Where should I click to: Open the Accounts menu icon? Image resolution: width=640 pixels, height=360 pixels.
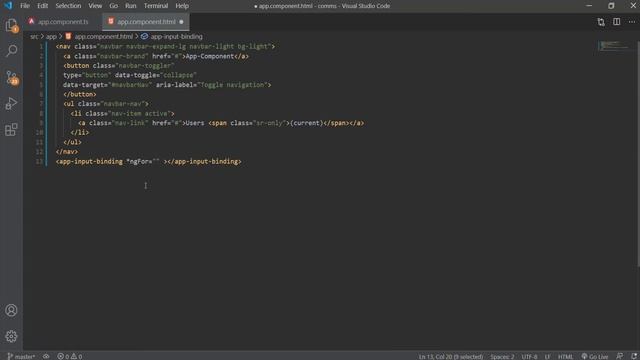11,310
